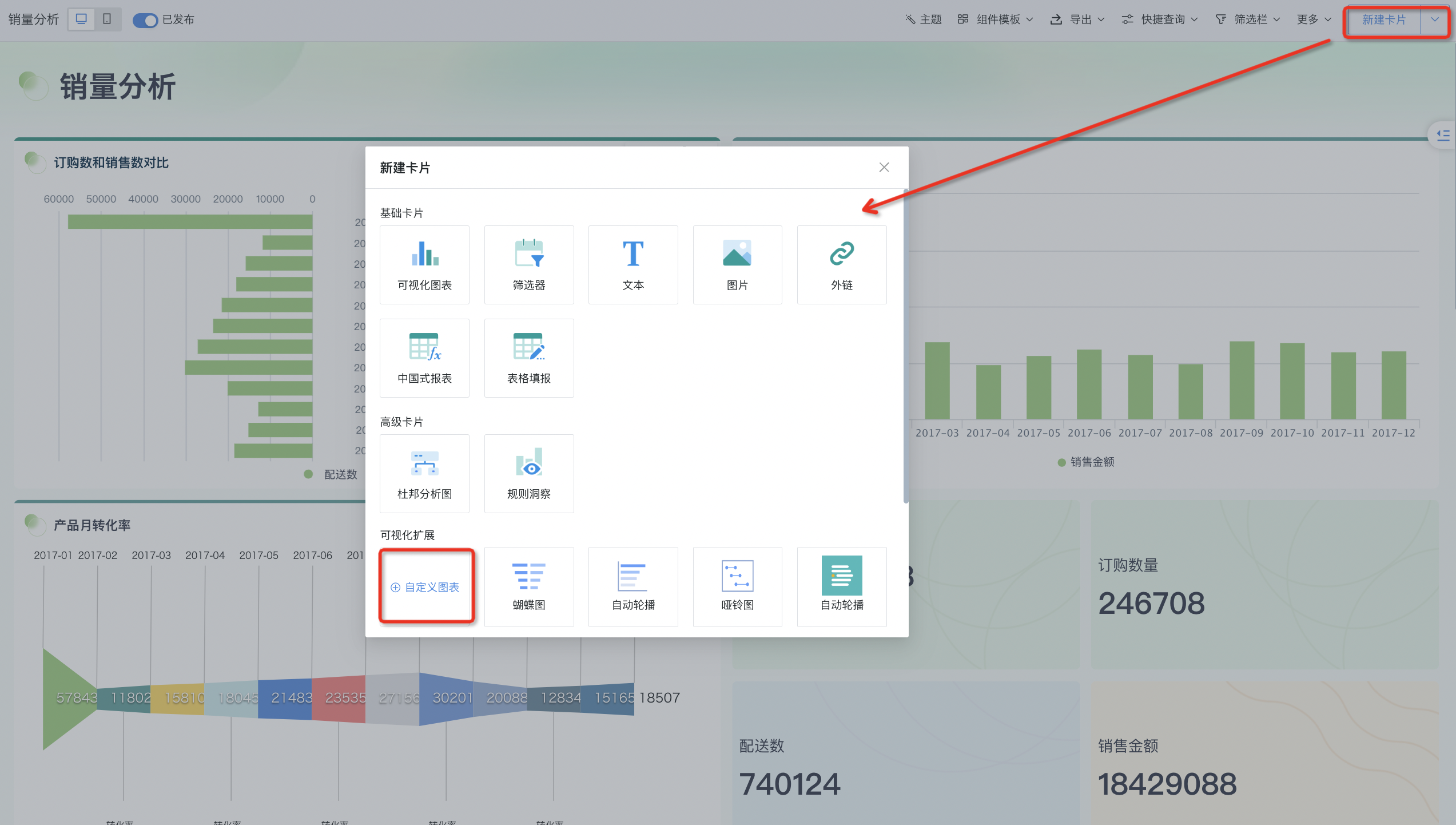
Task: Close the 新建卡片 dialog
Action: (884, 167)
